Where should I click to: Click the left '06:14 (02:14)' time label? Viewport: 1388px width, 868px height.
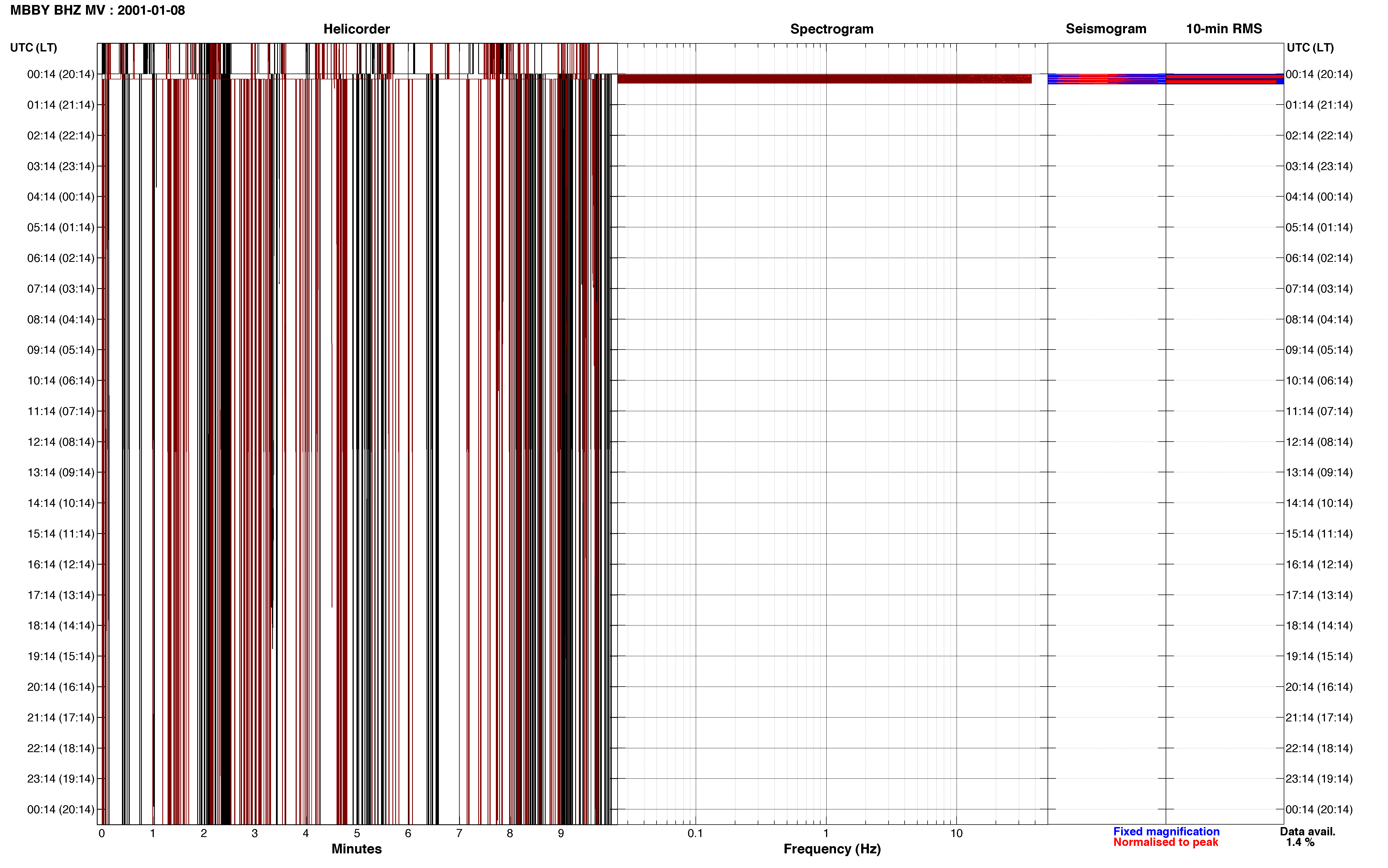61,258
